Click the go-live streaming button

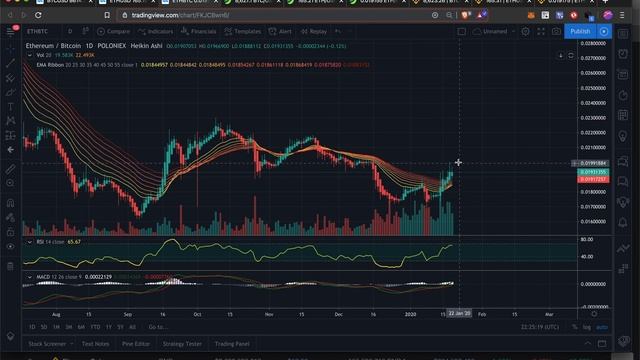(x=604, y=31)
